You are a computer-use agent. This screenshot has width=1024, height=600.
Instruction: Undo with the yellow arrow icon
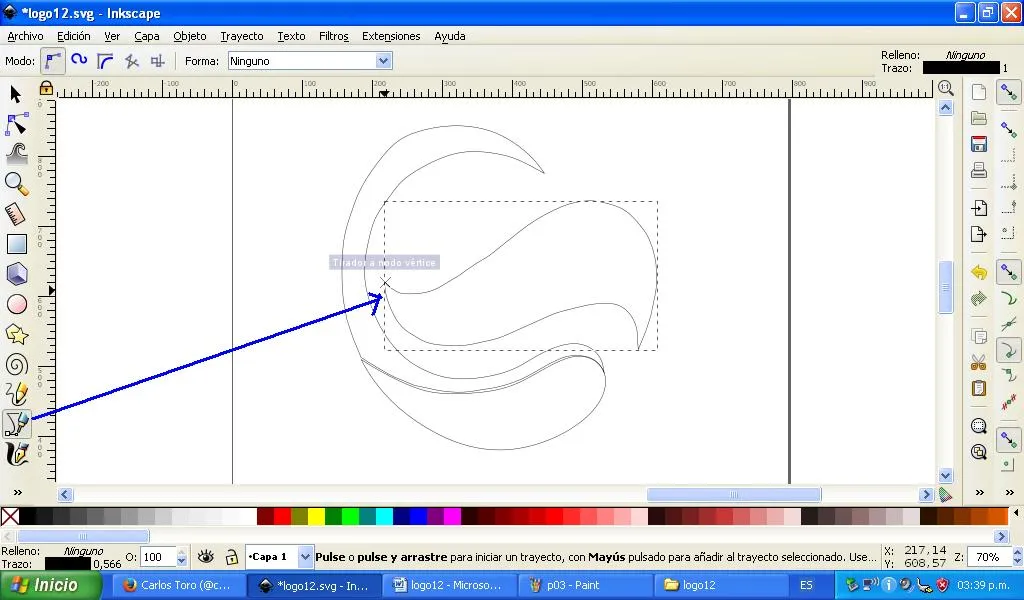[x=978, y=272]
